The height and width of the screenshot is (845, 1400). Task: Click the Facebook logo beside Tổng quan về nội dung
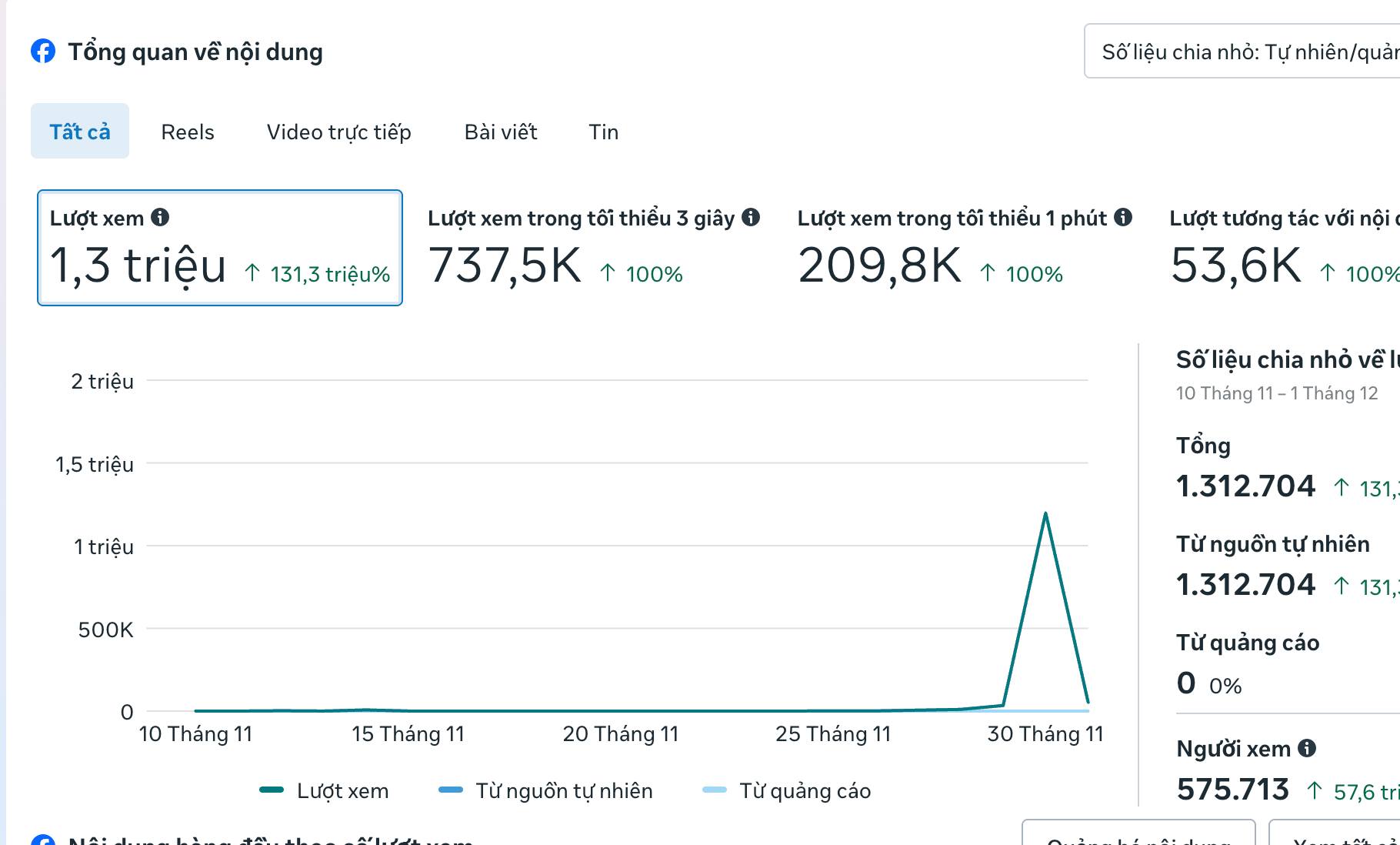point(43,52)
